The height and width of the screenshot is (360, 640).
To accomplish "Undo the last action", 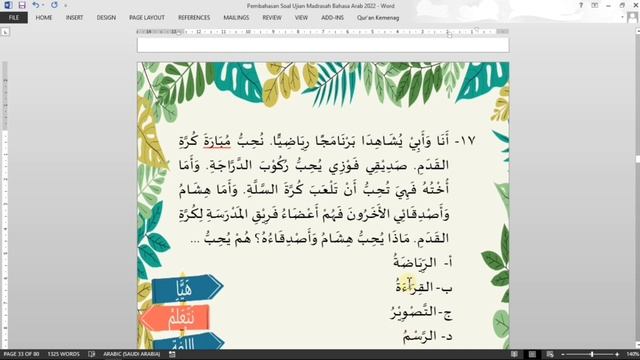I will (x=36, y=5).
